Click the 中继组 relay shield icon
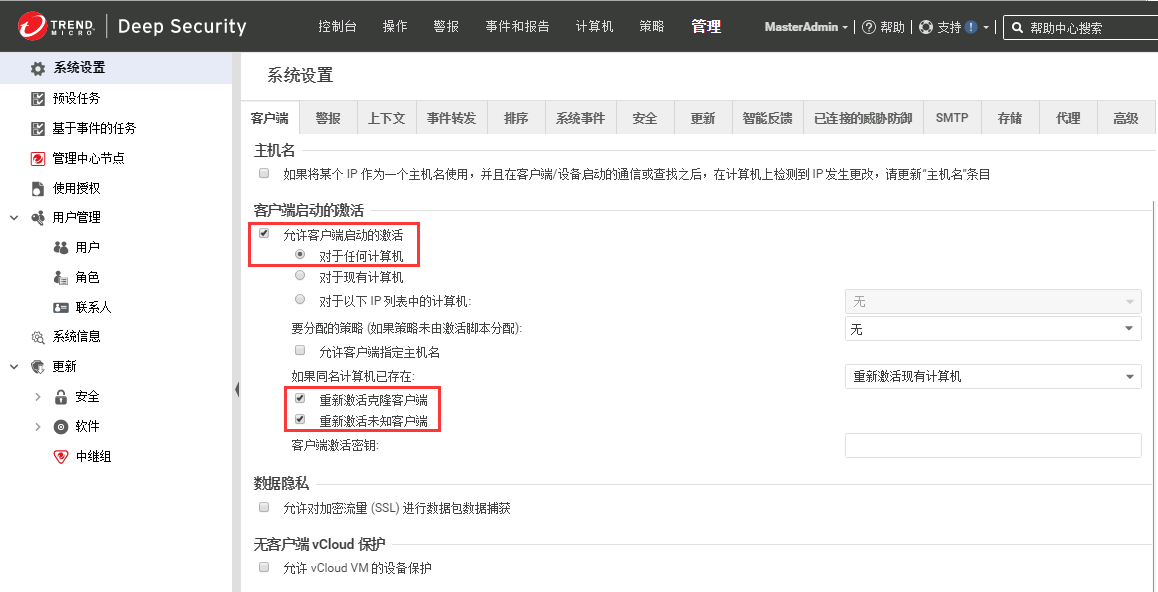Viewport: 1158px width, 592px height. coord(61,456)
